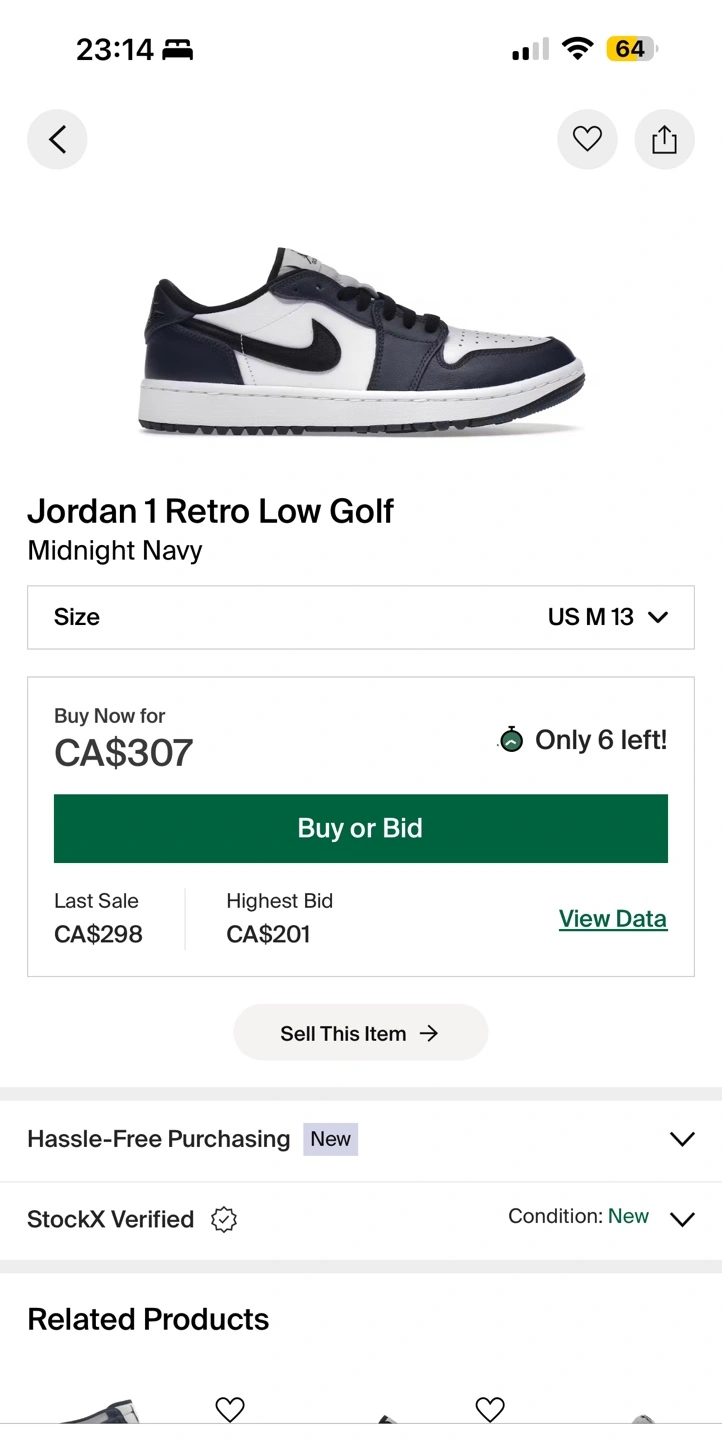The height and width of the screenshot is (1440, 722).
Task: Tap the StockX Verified badge icon
Action: click(224, 1219)
